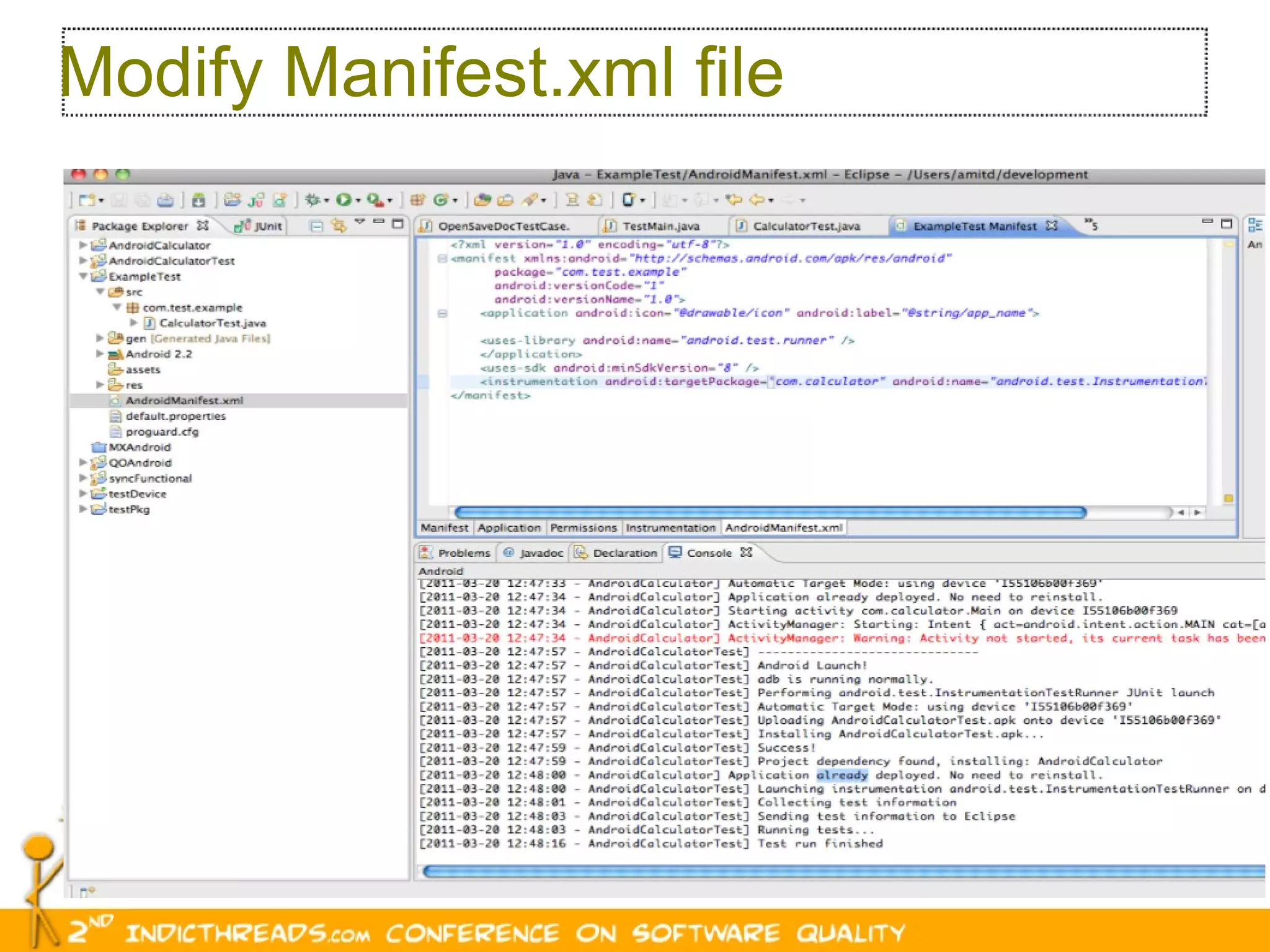Expand the QOAndroid project
The image size is (1270, 952).
click(83, 462)
